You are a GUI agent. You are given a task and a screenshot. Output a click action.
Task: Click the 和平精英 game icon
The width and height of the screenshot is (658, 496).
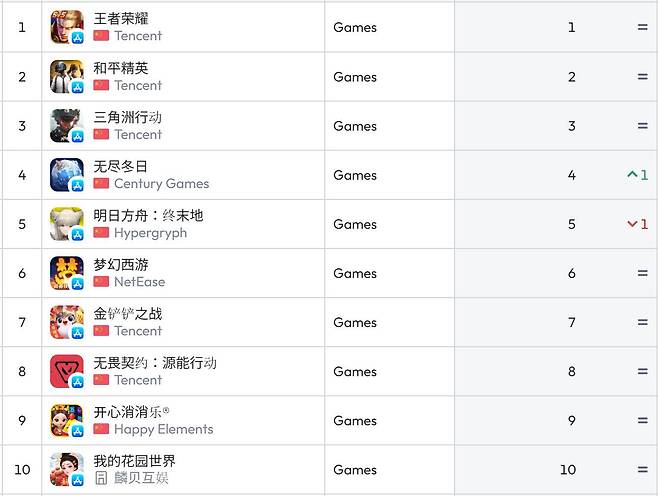[x=67, y=77]
